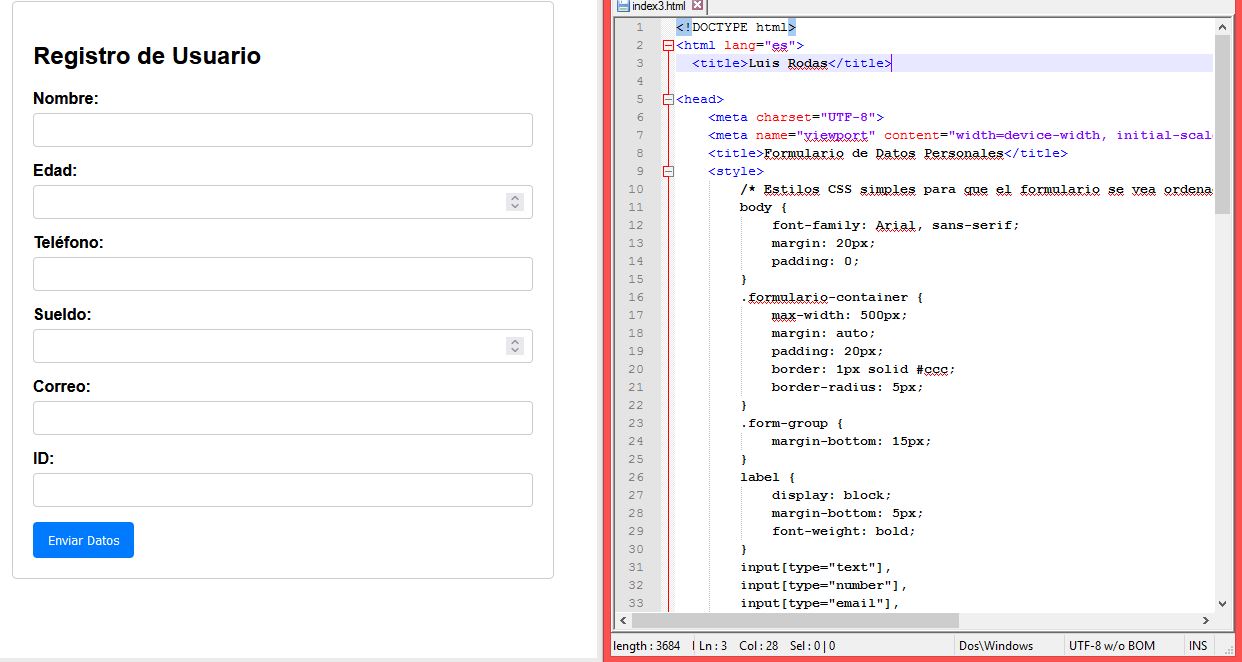Click into the Correo email field
1242x662 pixels.
coord(282,418)
